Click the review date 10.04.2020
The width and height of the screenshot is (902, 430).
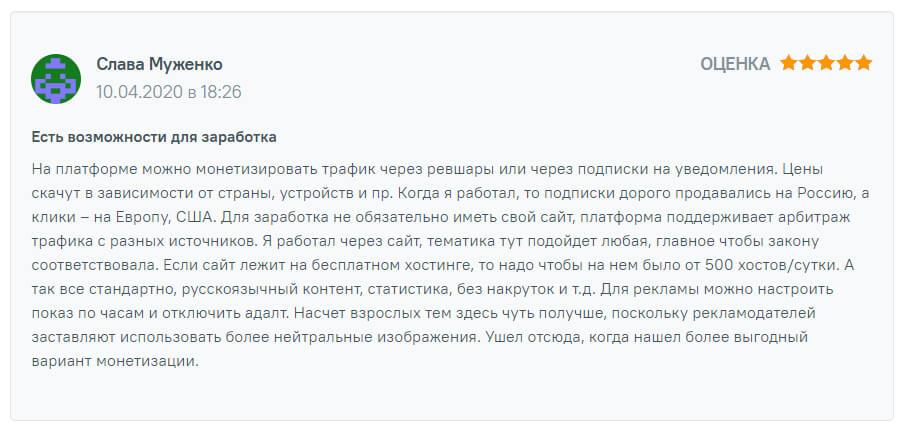139,92
